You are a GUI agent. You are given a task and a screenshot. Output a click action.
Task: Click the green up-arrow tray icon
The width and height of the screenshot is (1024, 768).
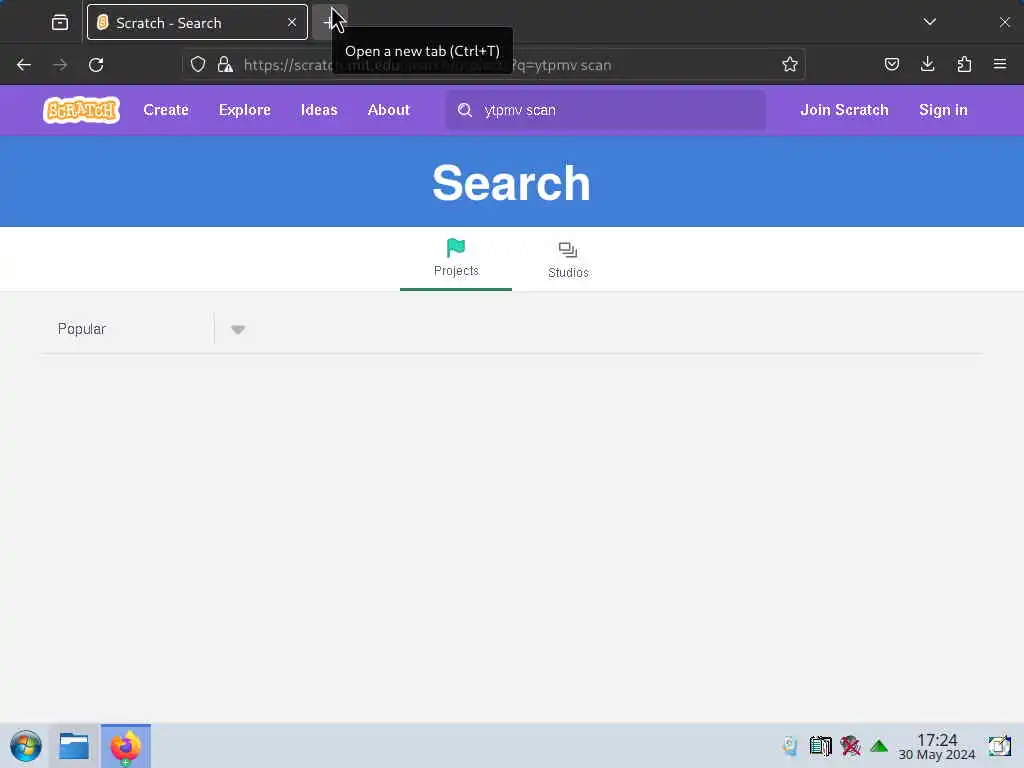[879, 746]
